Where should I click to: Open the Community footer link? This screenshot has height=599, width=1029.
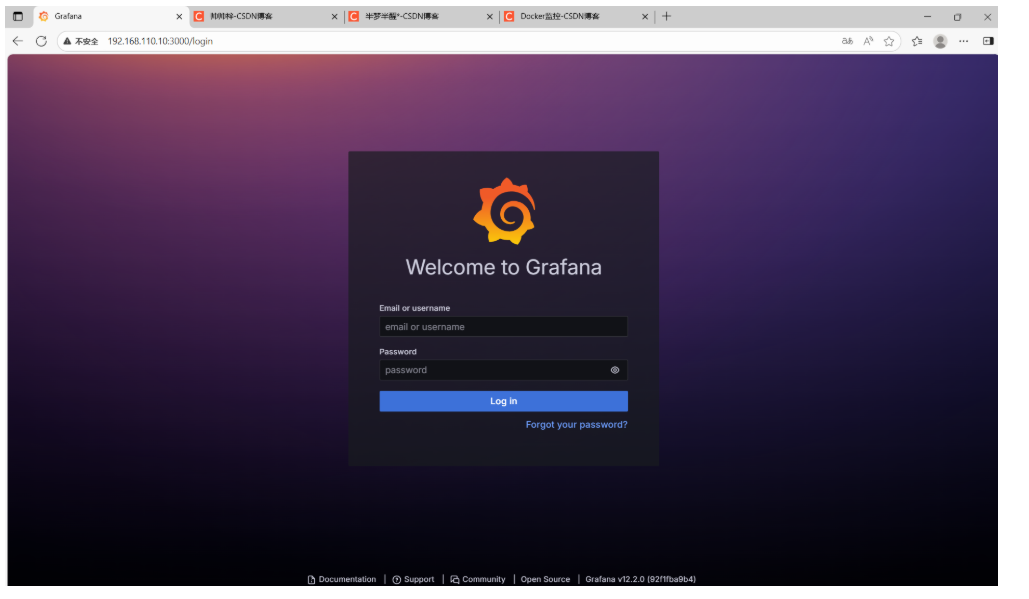click(478, 579)
